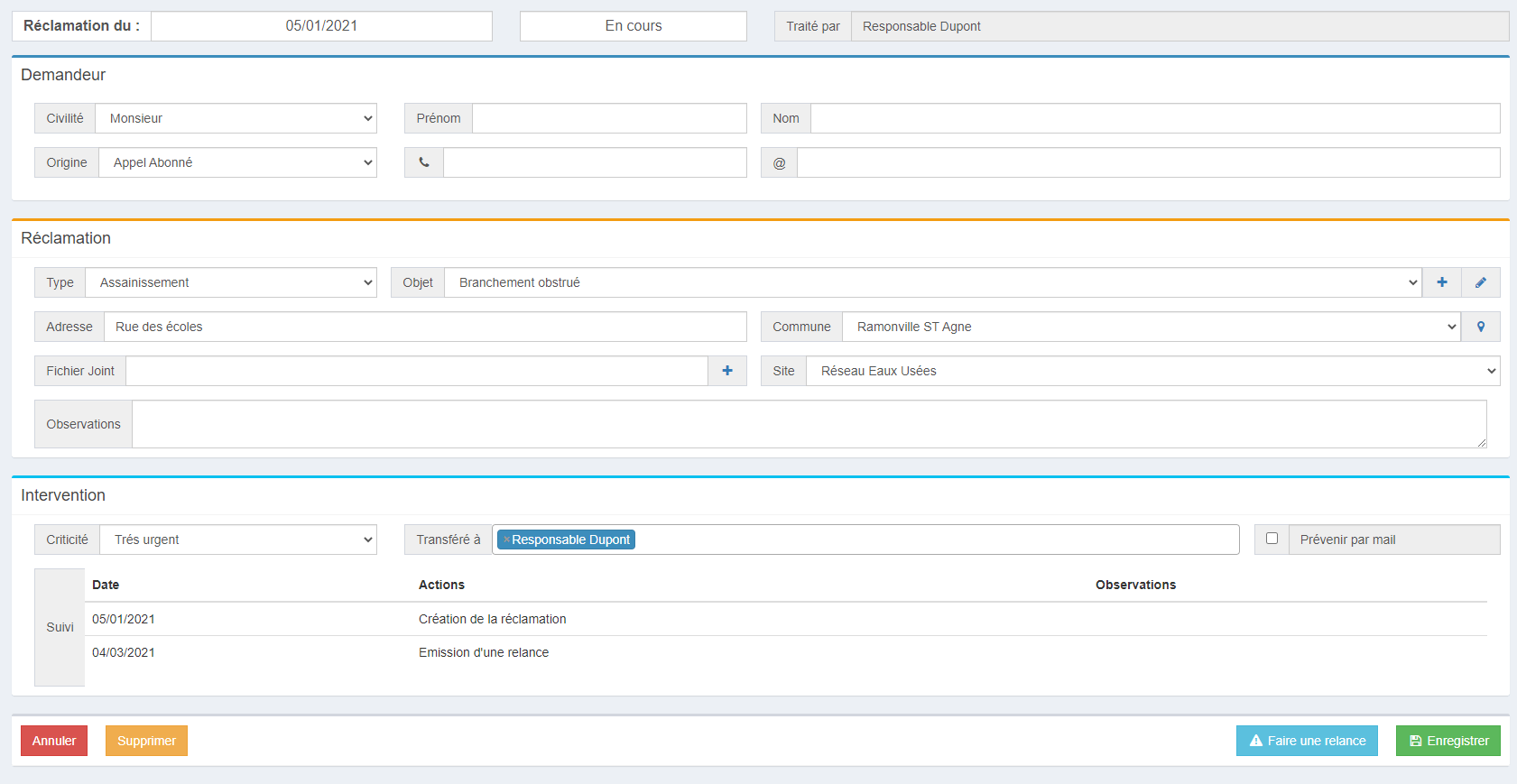Enable the Prévenir par mail checkbox
Screen dimensions: 1517x784
pyautogui.click(x=1272, y=539)
